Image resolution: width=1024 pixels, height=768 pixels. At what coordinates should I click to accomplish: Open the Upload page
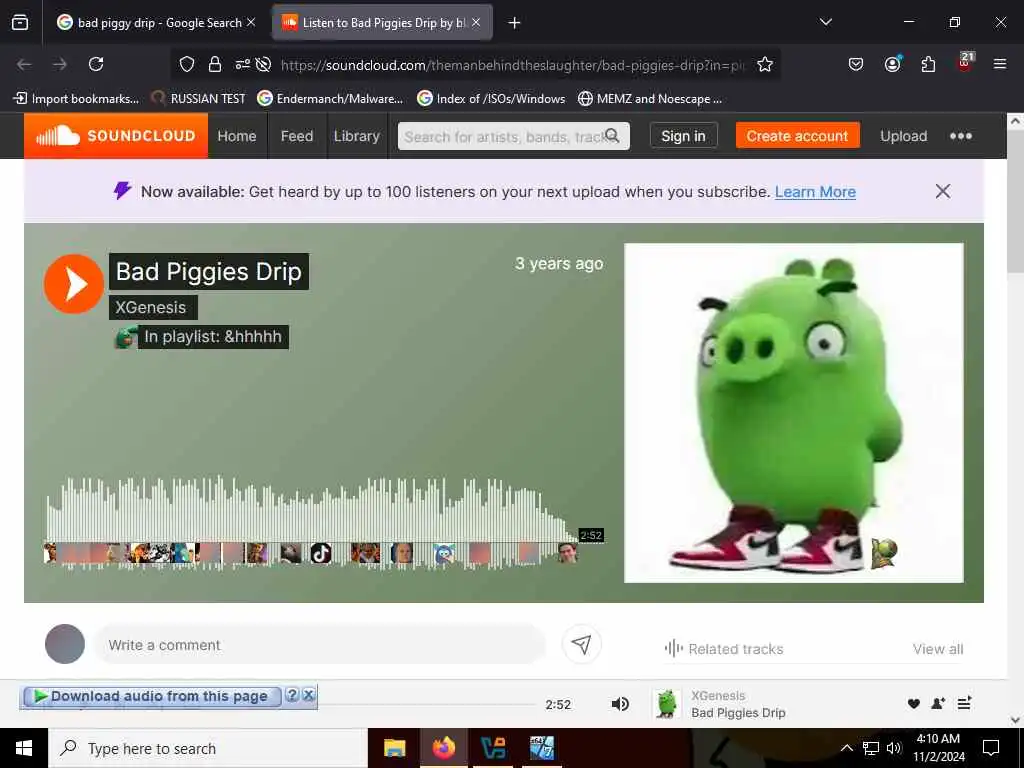click(x=903, y=136)
